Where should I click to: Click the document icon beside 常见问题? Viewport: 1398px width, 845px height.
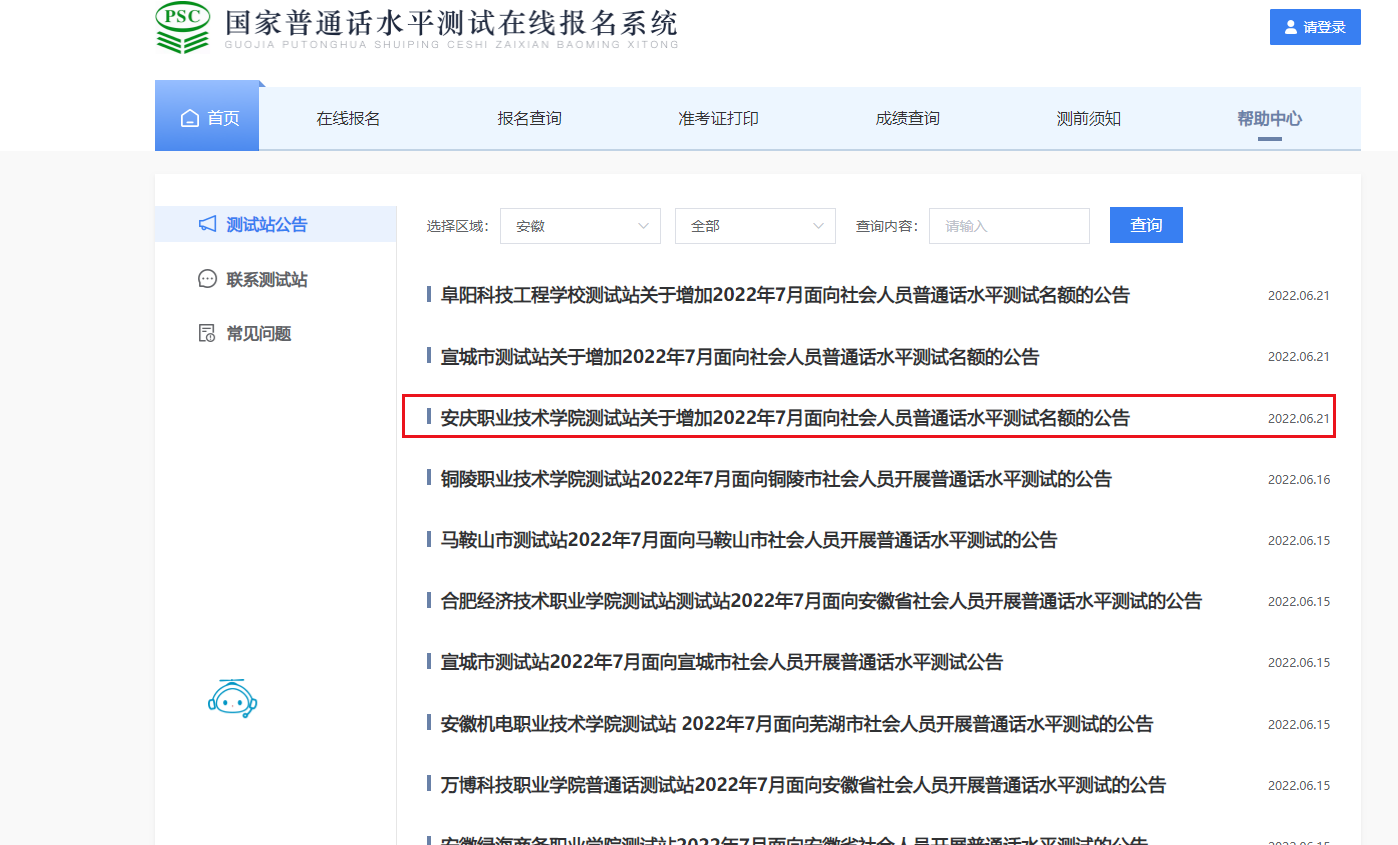click(207, 333)
